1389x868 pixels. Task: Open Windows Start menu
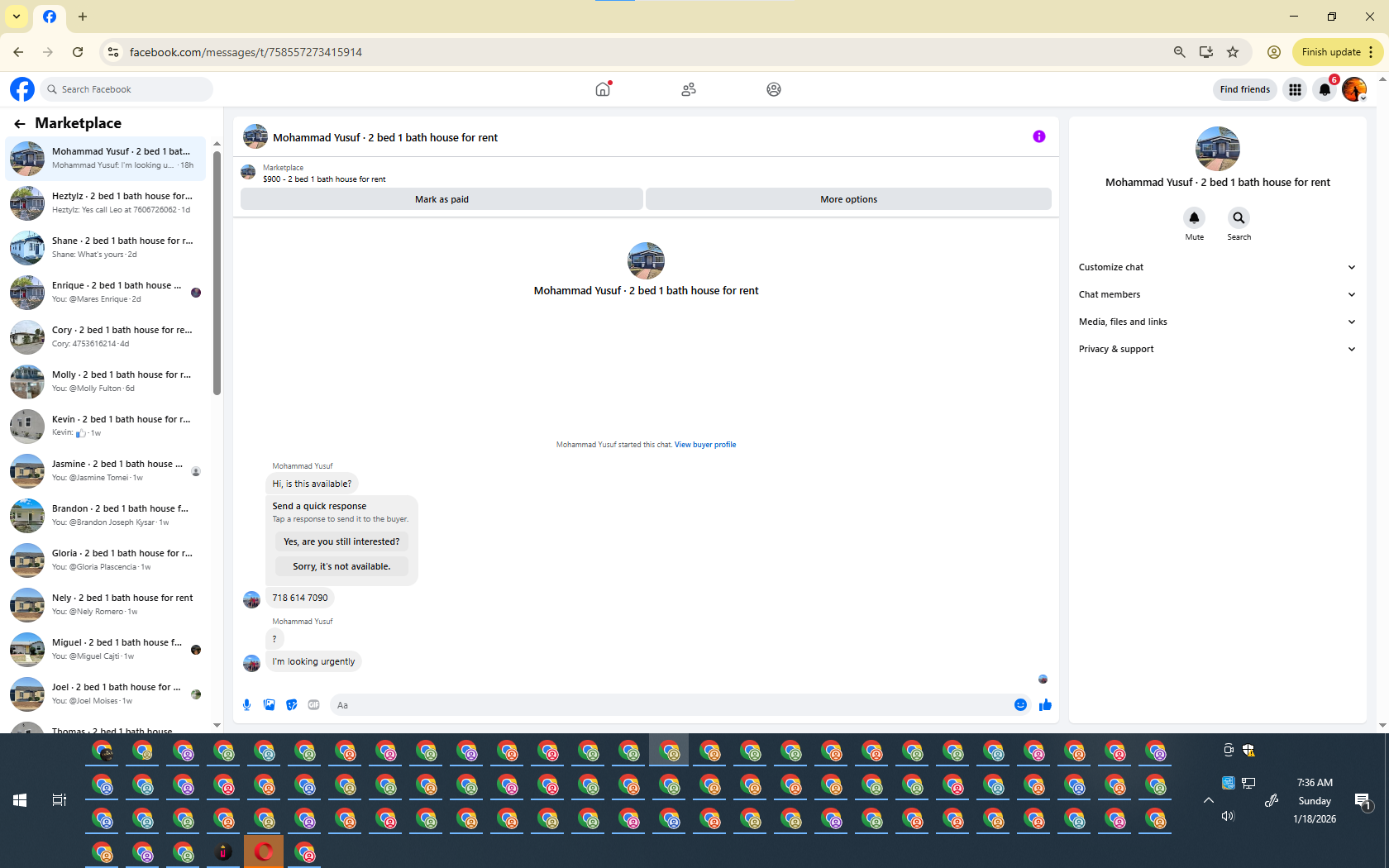point(20,800)
